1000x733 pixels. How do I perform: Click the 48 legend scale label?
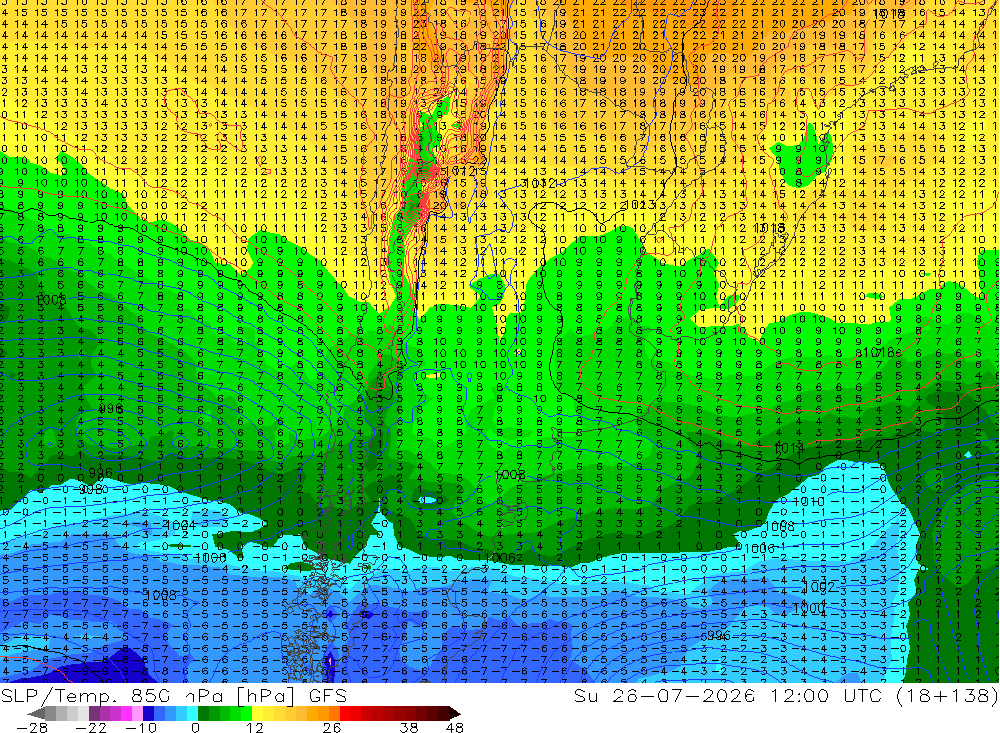coord(454,728)
